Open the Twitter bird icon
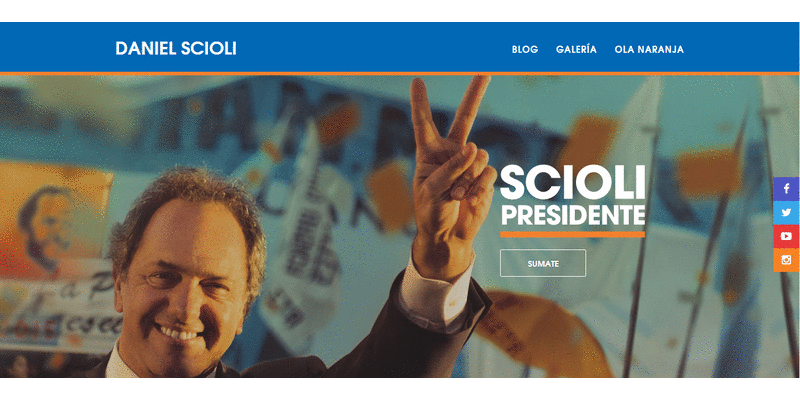The height and width of the screenshot is (400, 800). pyautogui.click(x=786, y=213)
